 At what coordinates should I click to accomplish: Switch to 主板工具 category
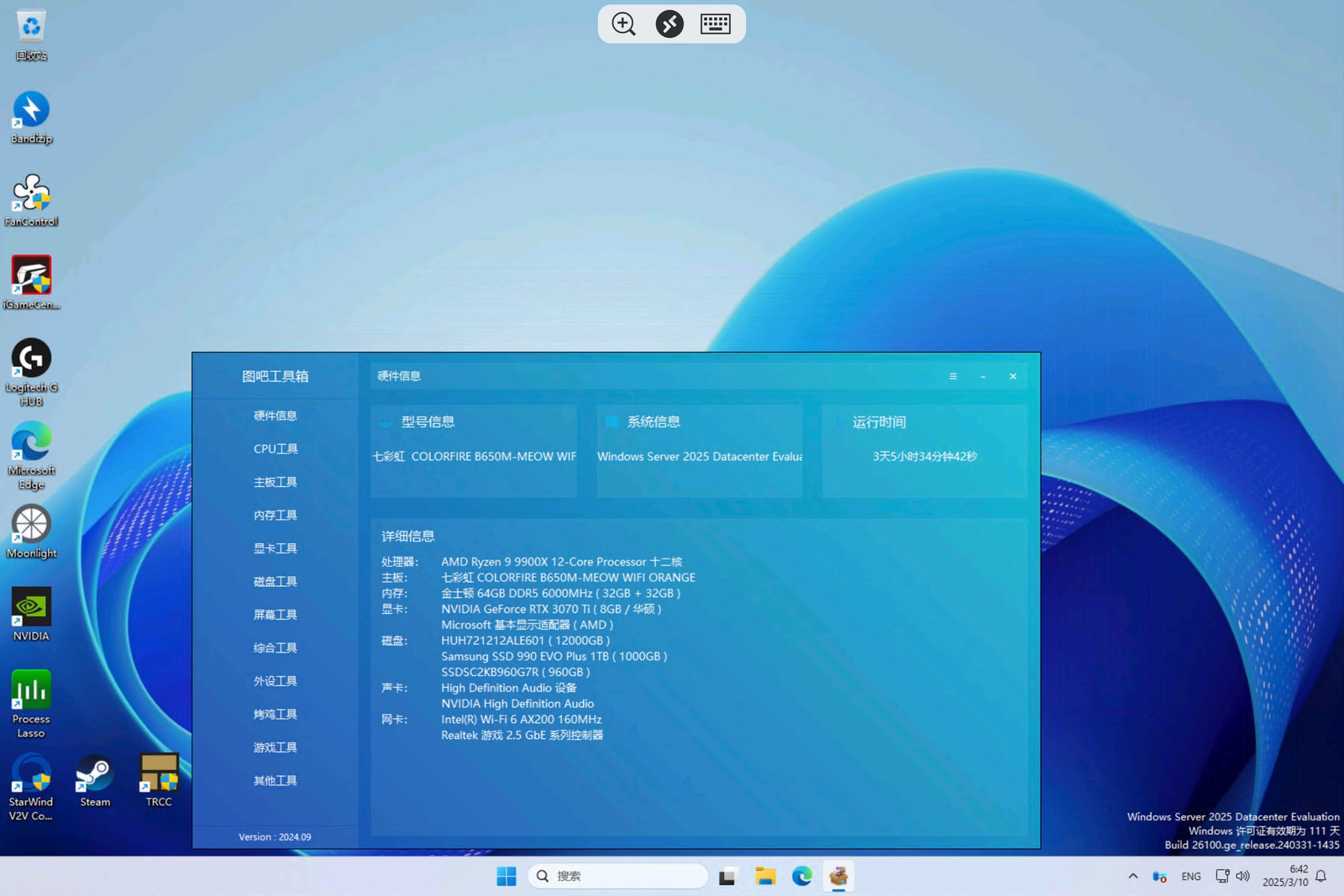(276, 482)
